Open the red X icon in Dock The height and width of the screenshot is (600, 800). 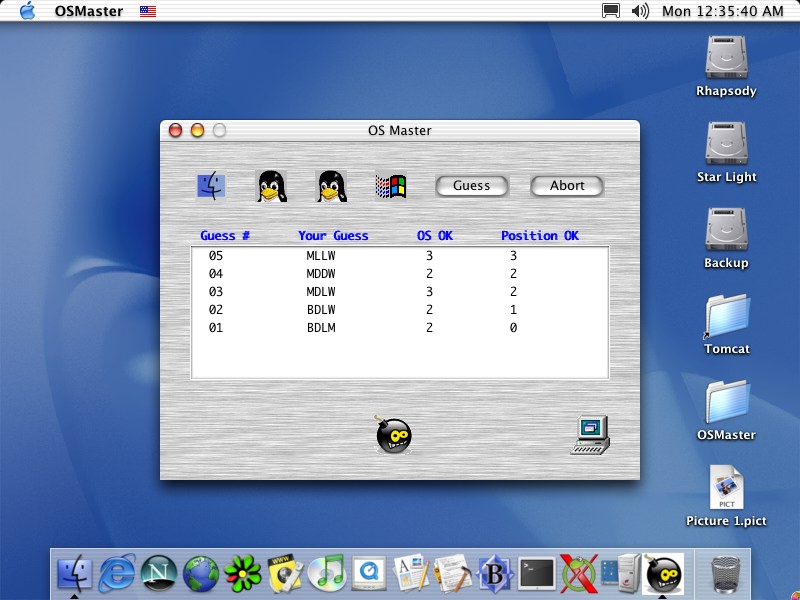(579, 573)
